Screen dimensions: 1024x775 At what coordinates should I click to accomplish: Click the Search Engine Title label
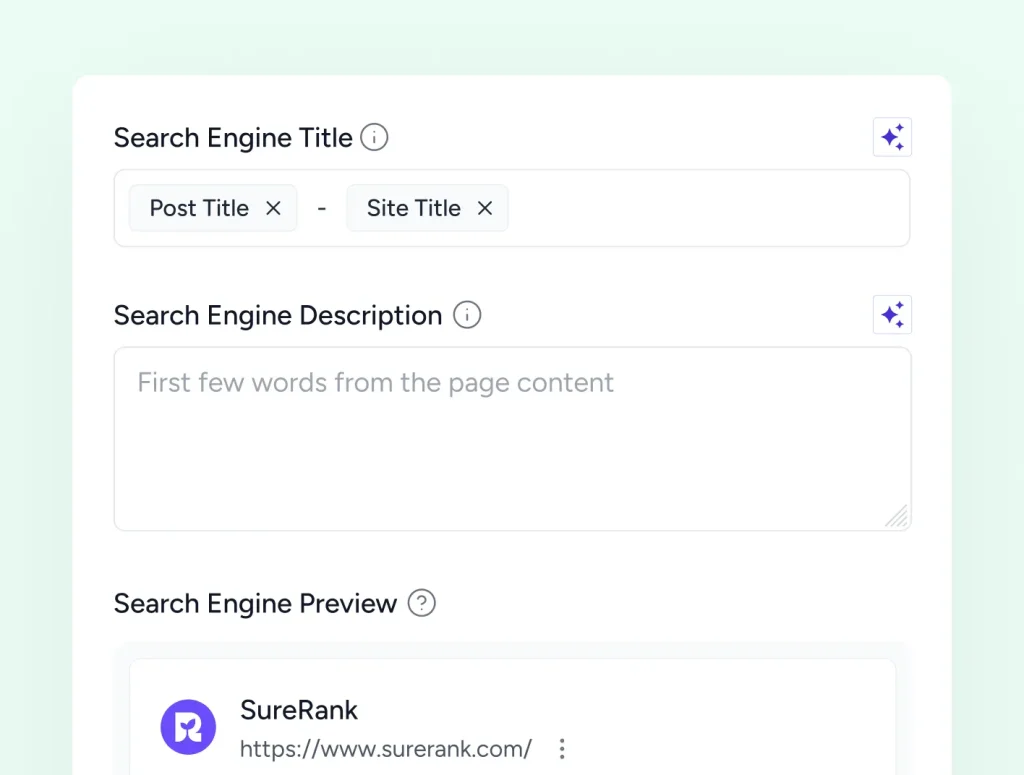pyautogui.click(x=233, y=137)
